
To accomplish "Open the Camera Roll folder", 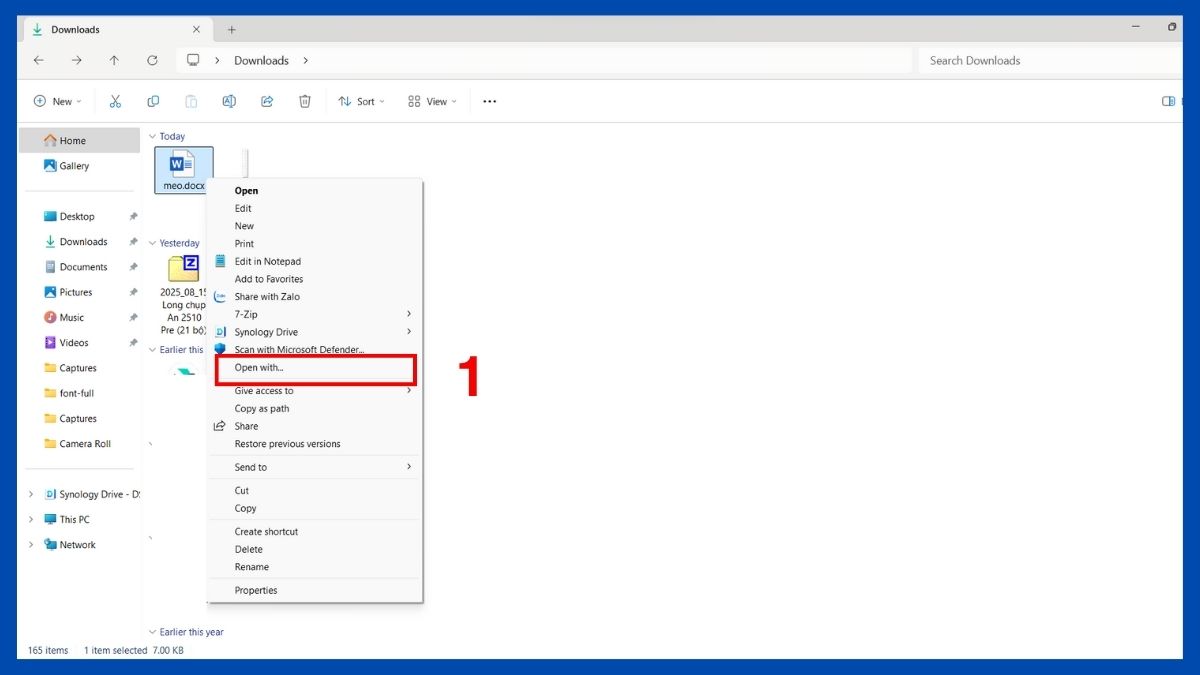I will tap(80, 444).
